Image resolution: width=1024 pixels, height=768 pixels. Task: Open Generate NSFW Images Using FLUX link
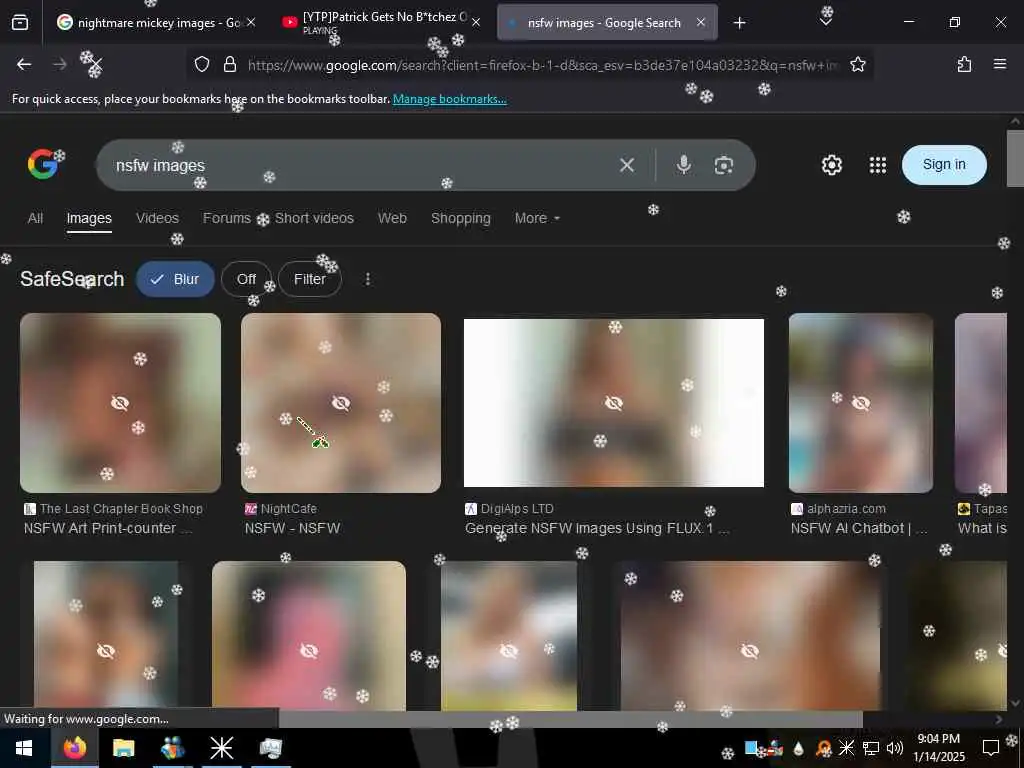(597, 528)
